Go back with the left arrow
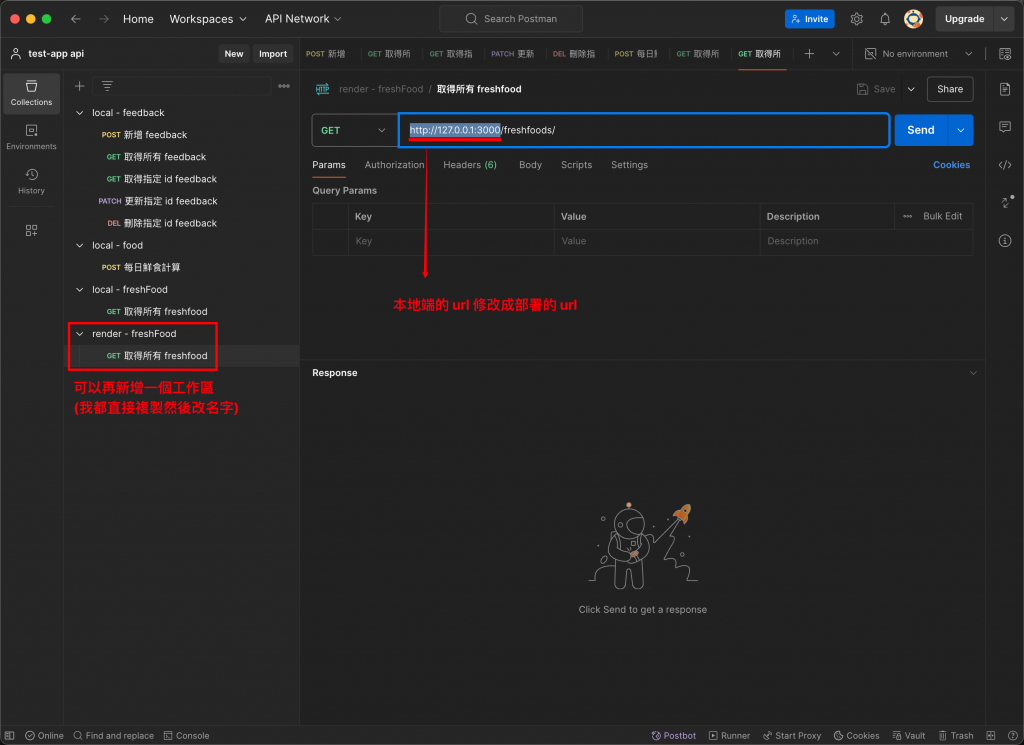1024x745 pixels. pyautogui.click(x=76, y=19)
